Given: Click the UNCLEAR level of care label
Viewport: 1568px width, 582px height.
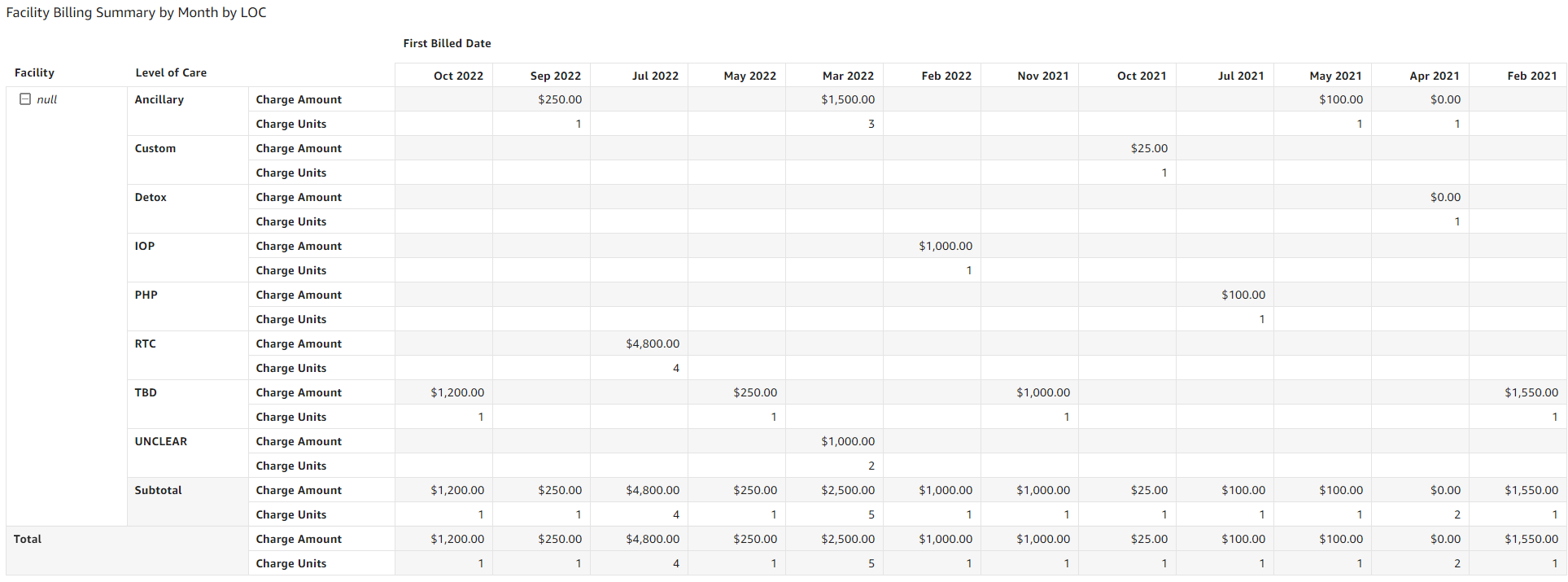Looking at the screenshot, I should pos(161,441).
